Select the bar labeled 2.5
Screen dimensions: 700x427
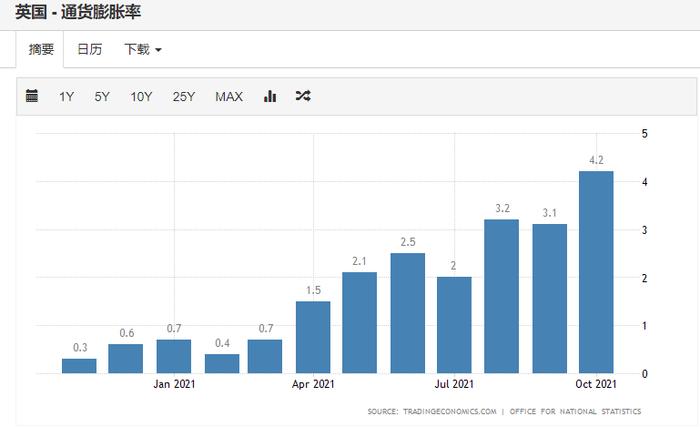pos(408,313)
